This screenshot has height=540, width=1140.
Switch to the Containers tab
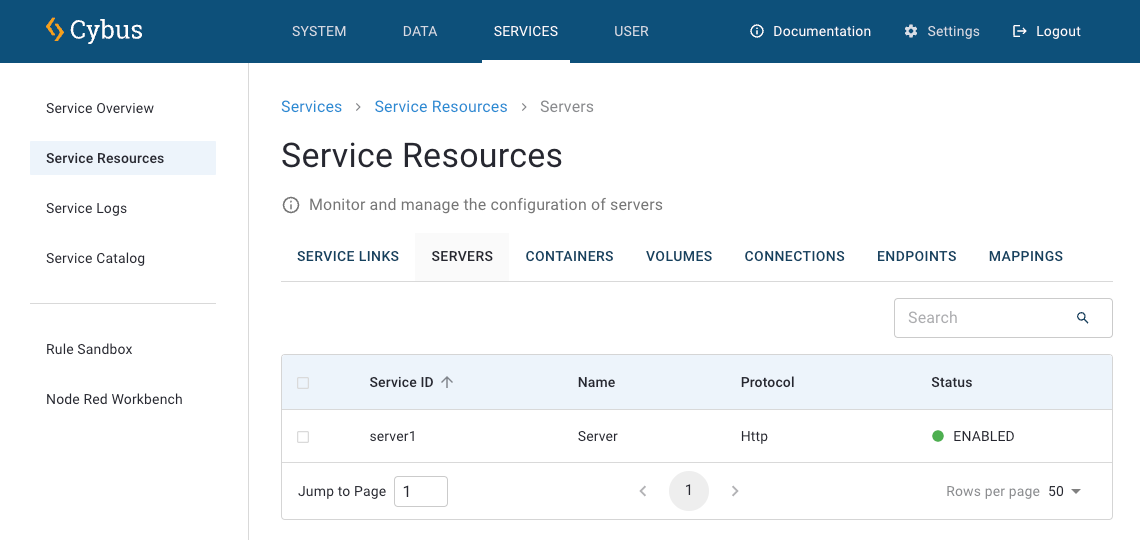pyautogui.click(x=569, y=256)
